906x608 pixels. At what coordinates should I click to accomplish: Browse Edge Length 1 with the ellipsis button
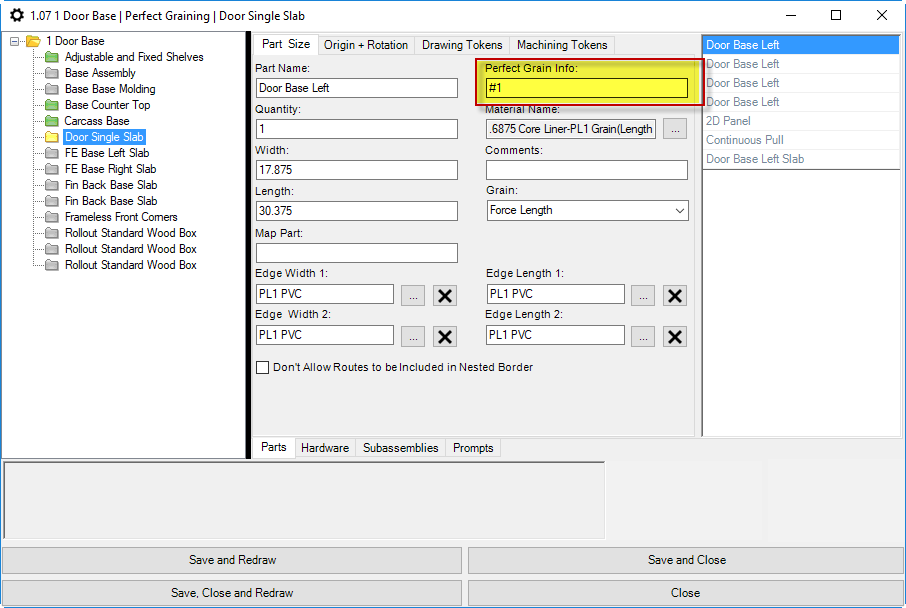tap(643, 295)
